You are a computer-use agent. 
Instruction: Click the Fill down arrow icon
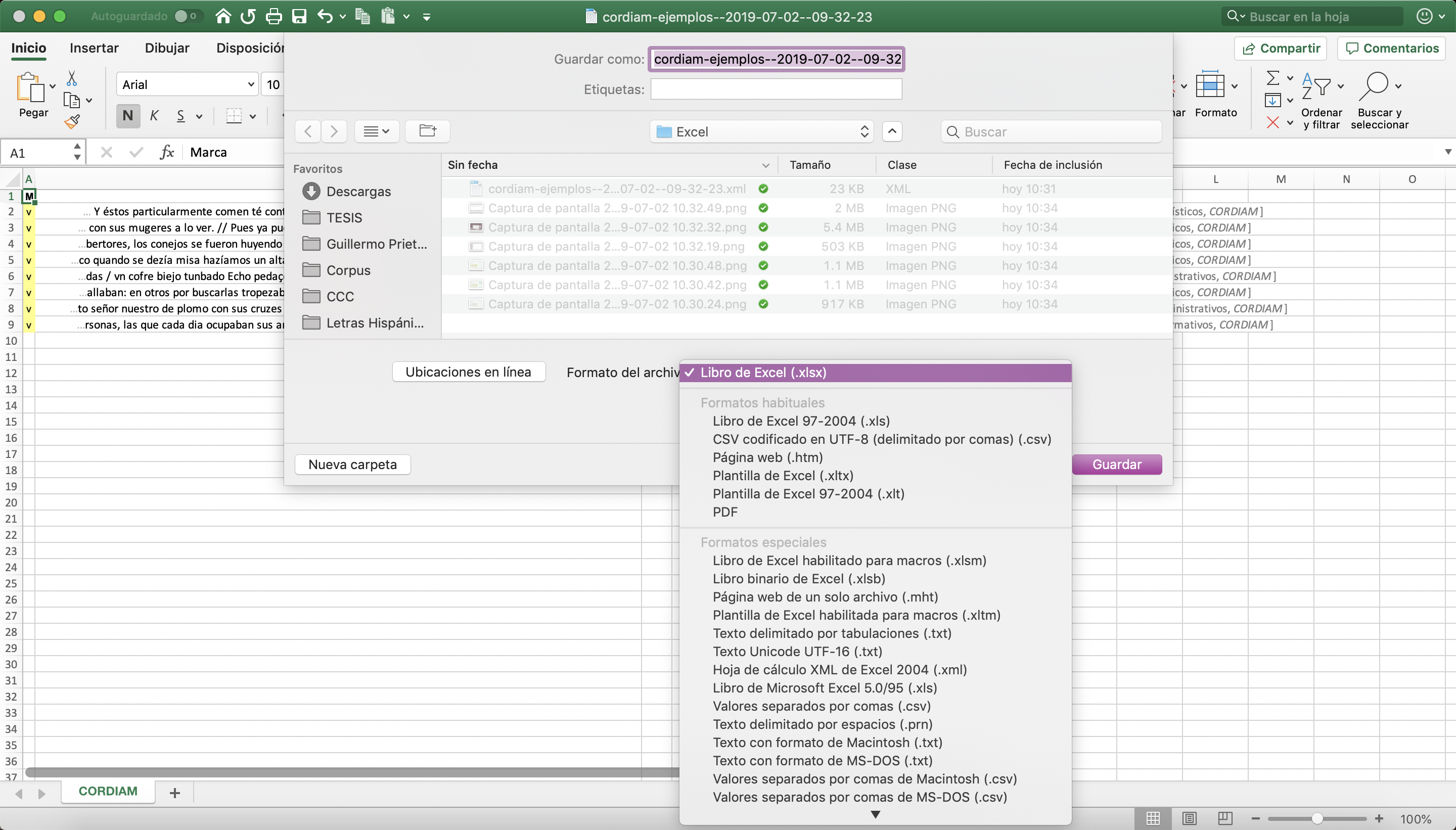pyautogui.click(x=1272, y=100)
